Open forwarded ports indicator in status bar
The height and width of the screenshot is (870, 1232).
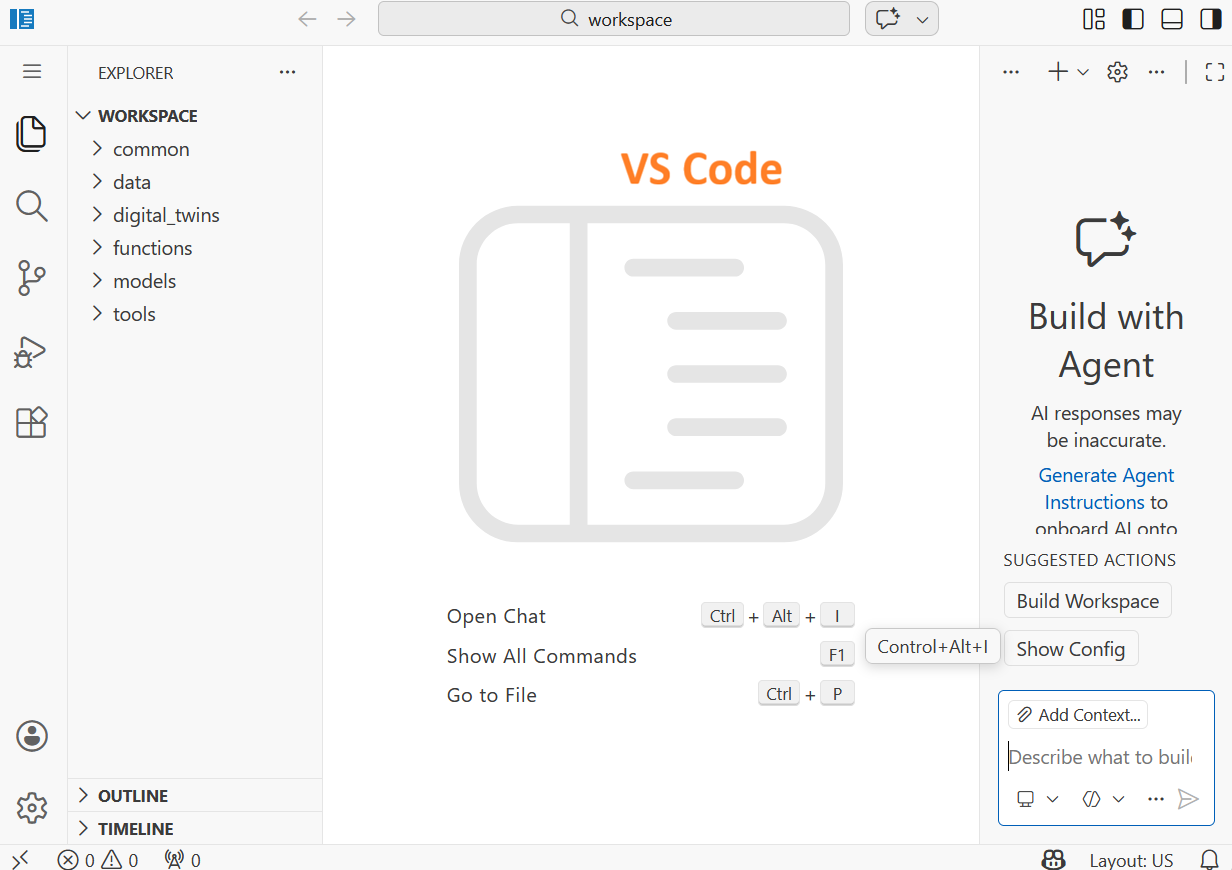coord(182,860)
